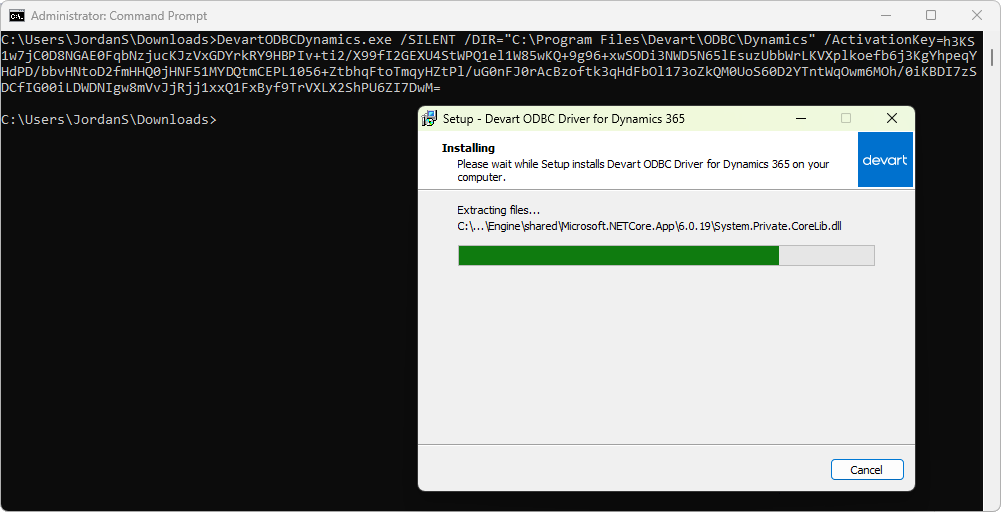The image size is (1001, 512).
Task: Click the 'Installing' heading text
Action: pos(468,148)
